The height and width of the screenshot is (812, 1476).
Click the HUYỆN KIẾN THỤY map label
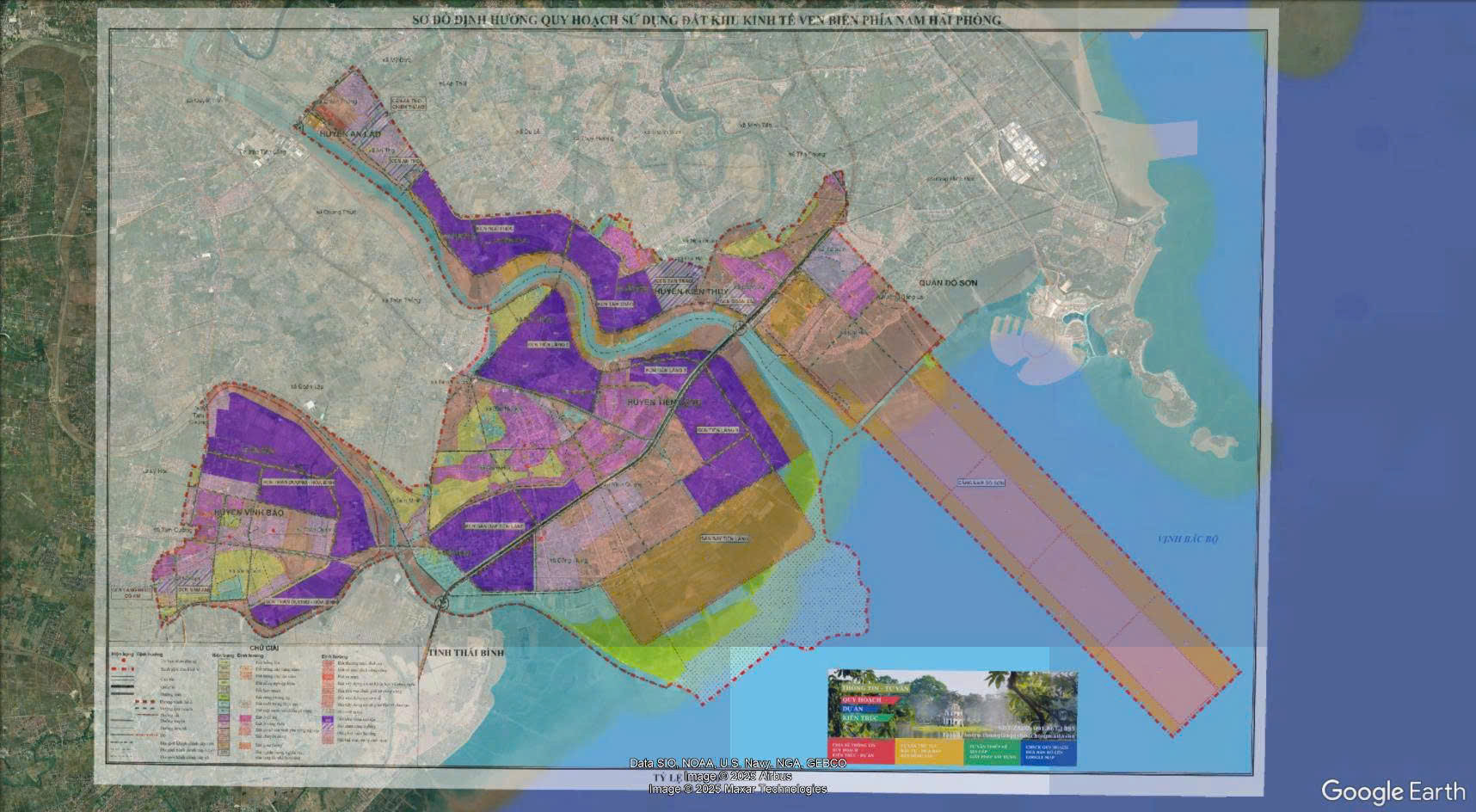686,292
